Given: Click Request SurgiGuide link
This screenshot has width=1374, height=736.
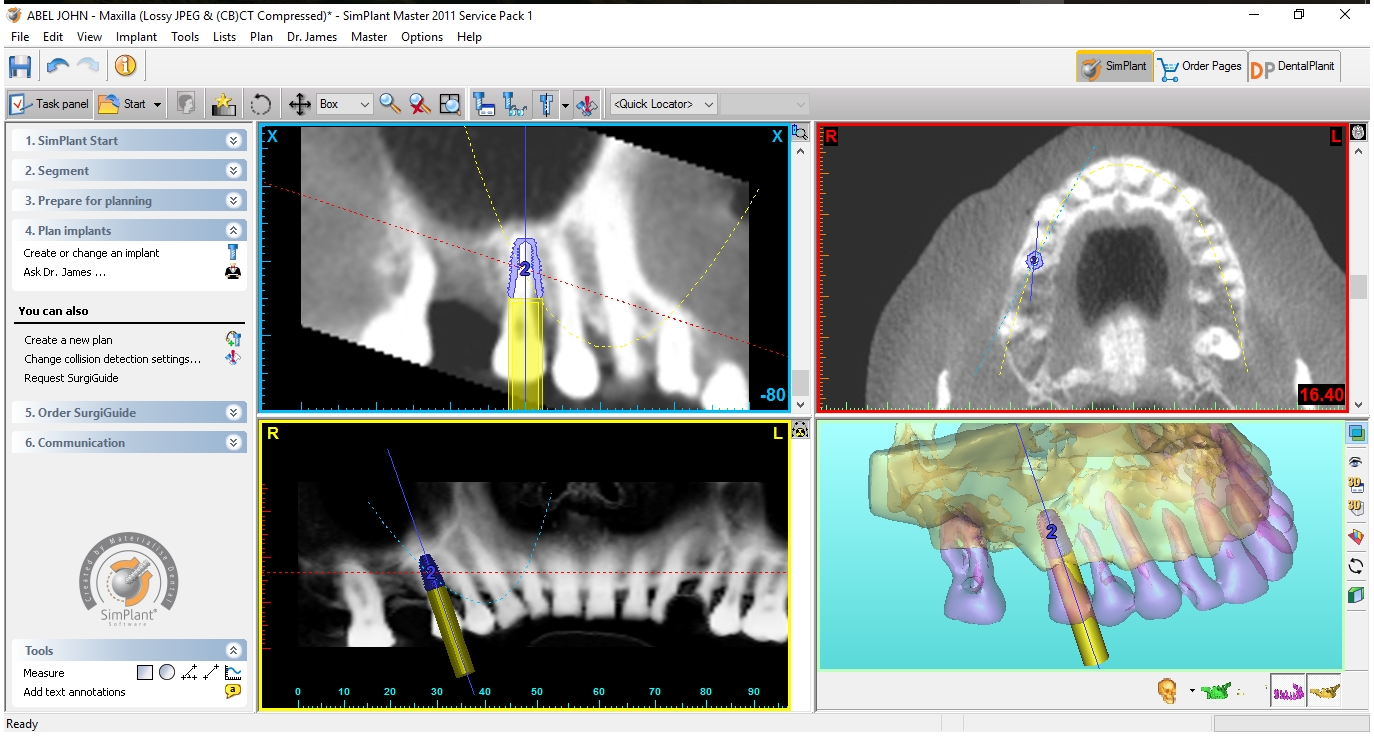Looking at the screenshot, I should [x=71, y=378].
